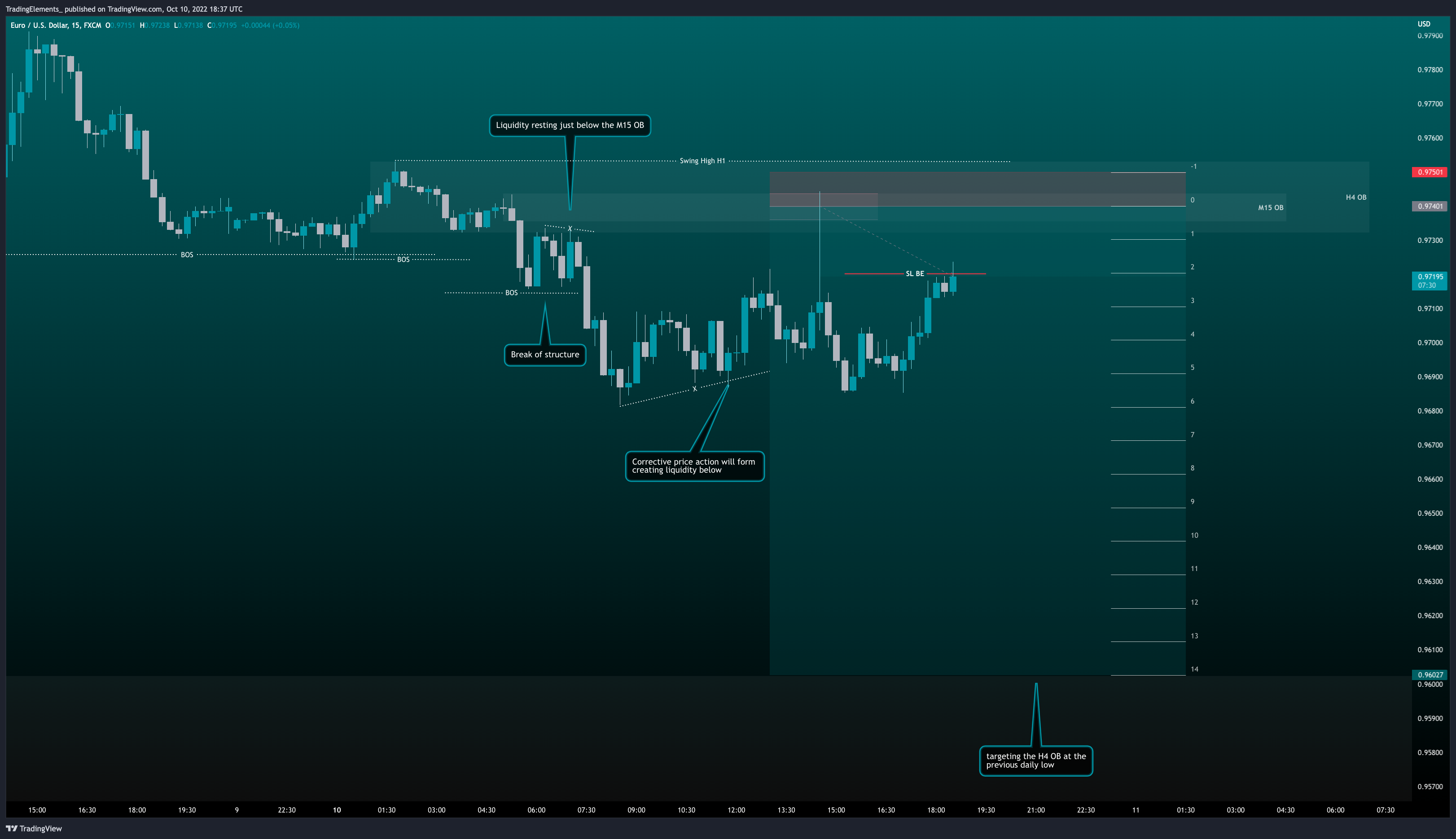Image resolution: width=1456 pixels, height=839 pixels.
Task: Click the 'Liquidity resting just below the M15 OB' callout
Action: [570, 126]
